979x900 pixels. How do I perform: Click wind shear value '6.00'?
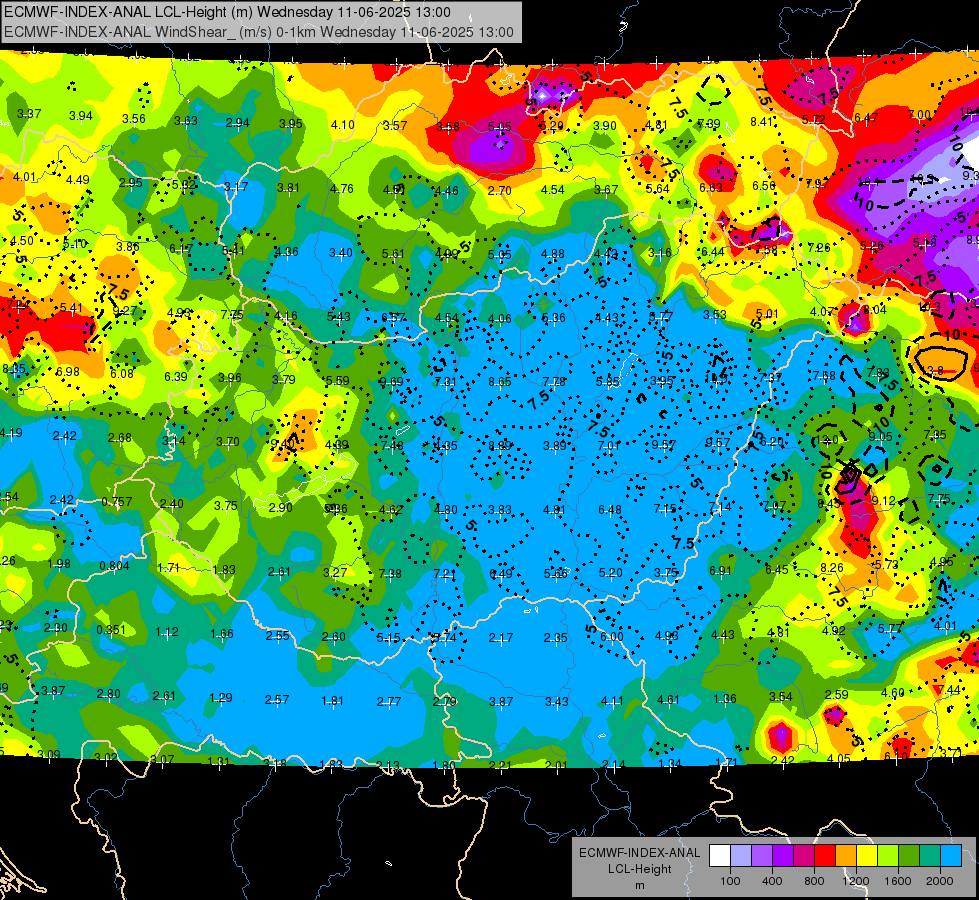point(611,636)
